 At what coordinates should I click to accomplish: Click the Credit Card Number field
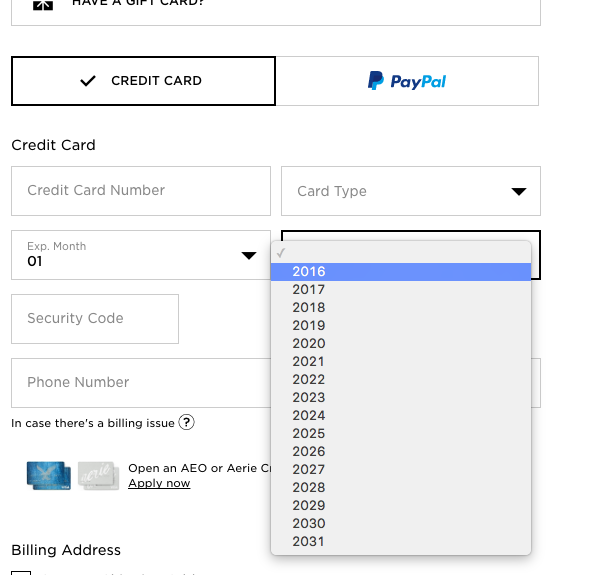[141, 191]
